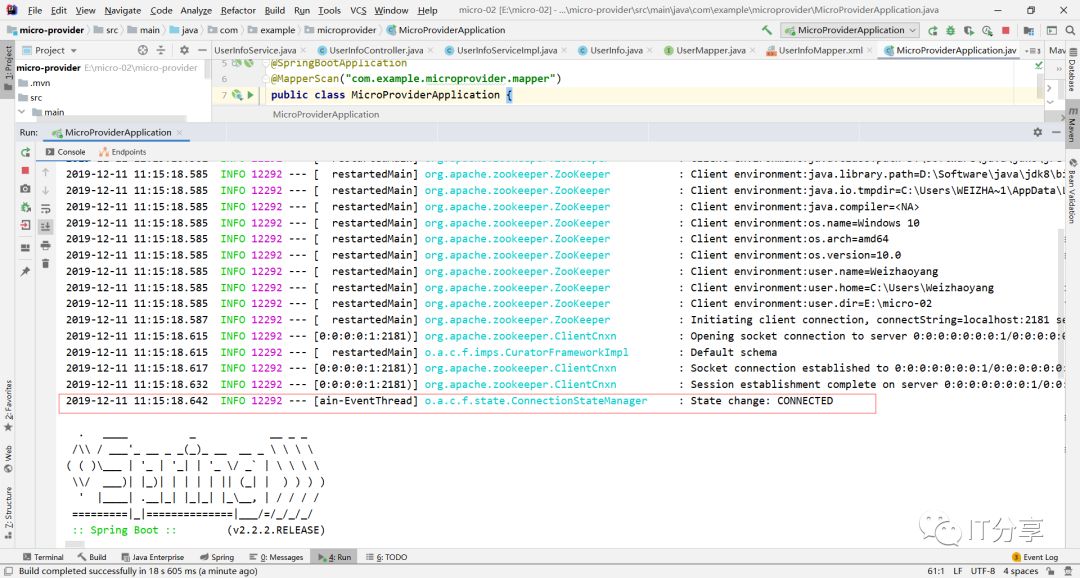Toggle the pin tab button in Run panel

click(x=25, y=271)
